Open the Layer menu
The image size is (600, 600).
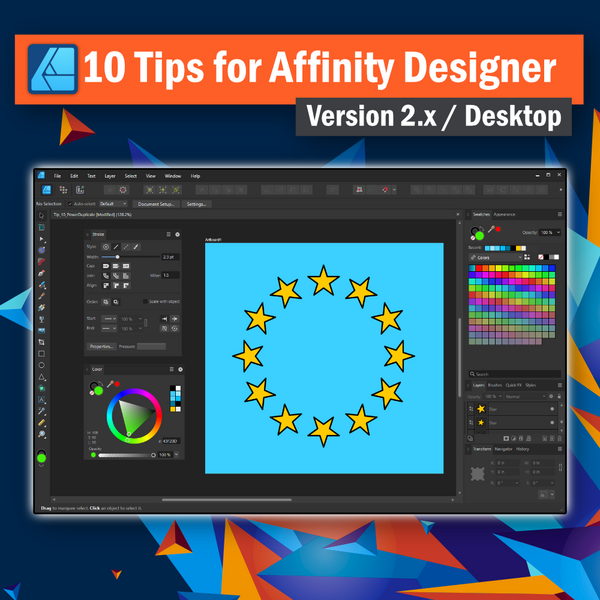tap(110, 176)
